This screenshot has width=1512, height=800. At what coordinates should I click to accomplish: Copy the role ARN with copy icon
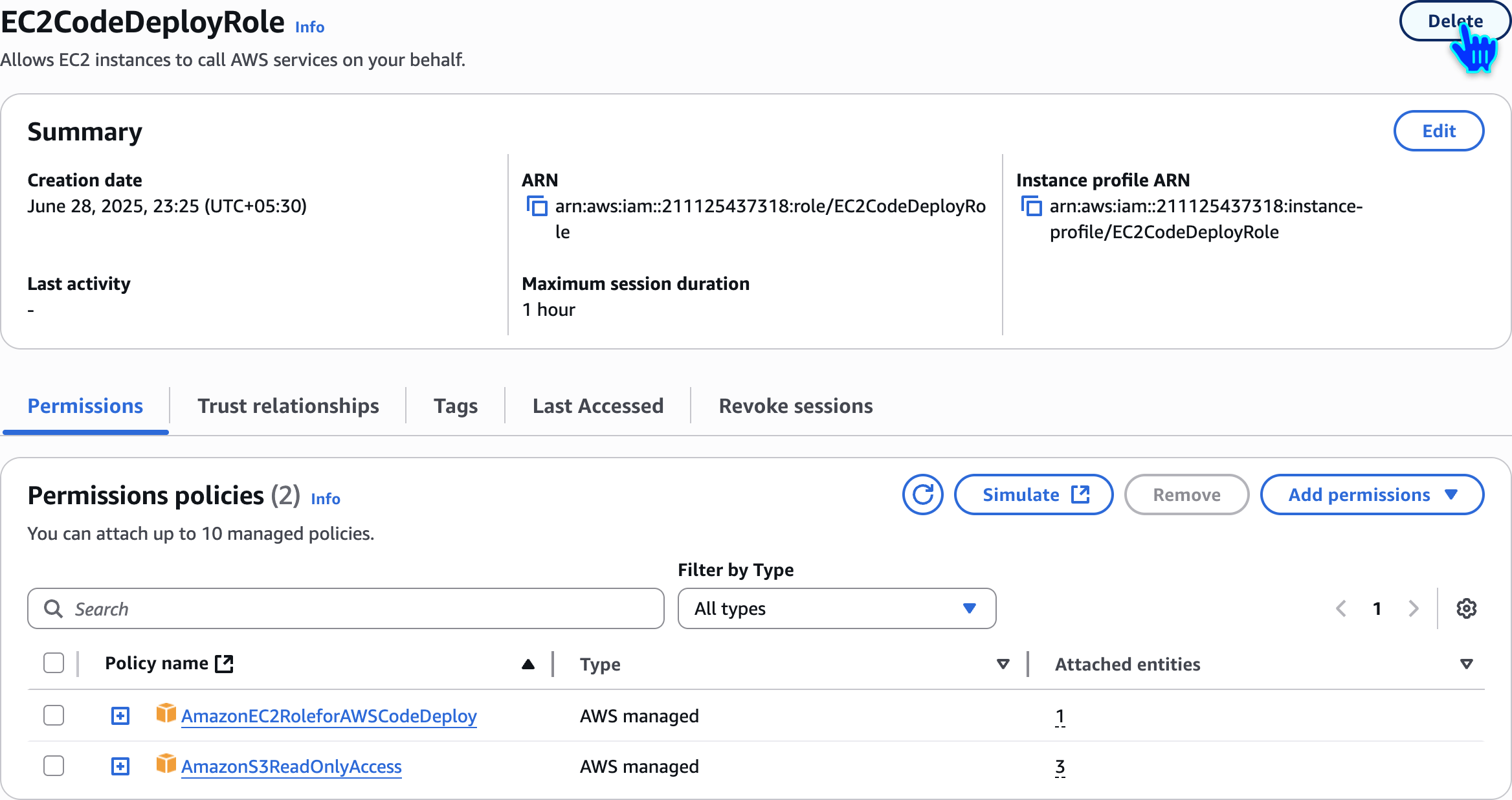click(x=537, y=206)
